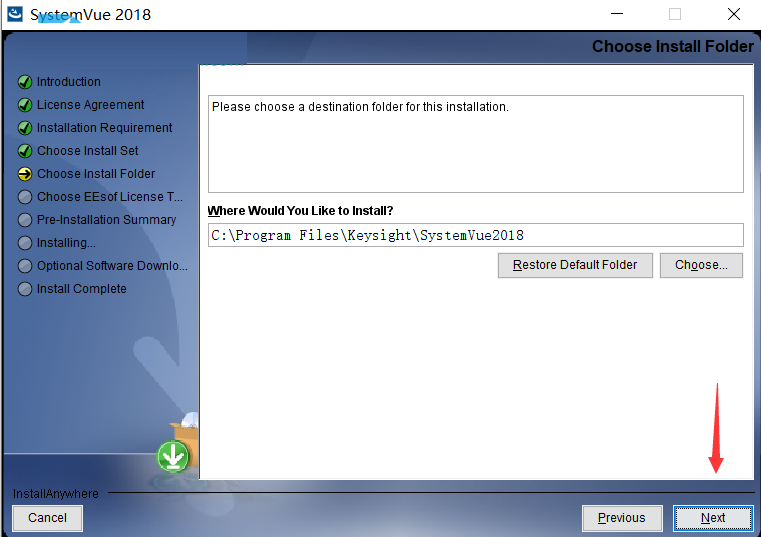
Task: Click Restore Default Folder button
Action: pos(575,265)
